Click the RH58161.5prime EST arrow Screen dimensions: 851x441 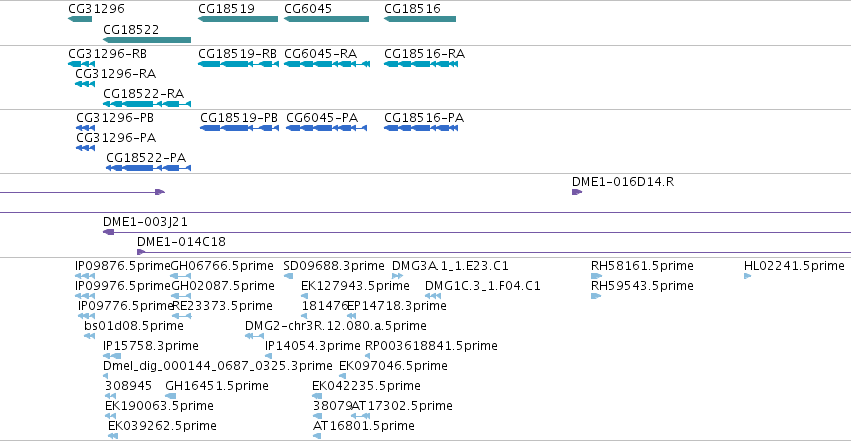(x=596, y=276)
